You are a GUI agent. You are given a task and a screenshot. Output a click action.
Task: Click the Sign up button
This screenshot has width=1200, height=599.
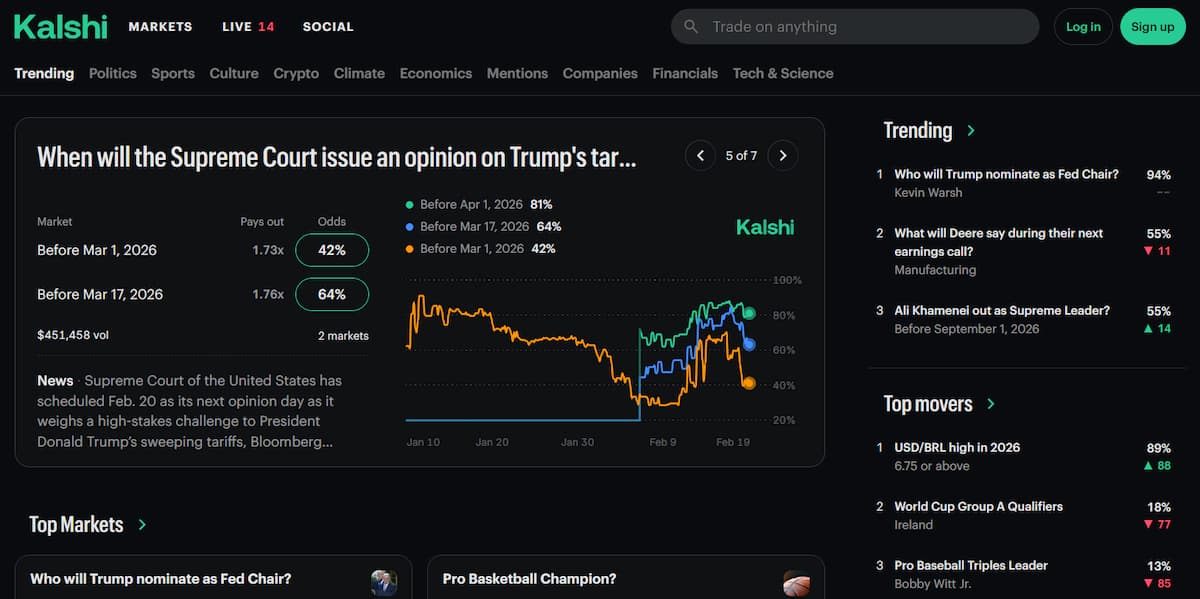(1153, 27)
